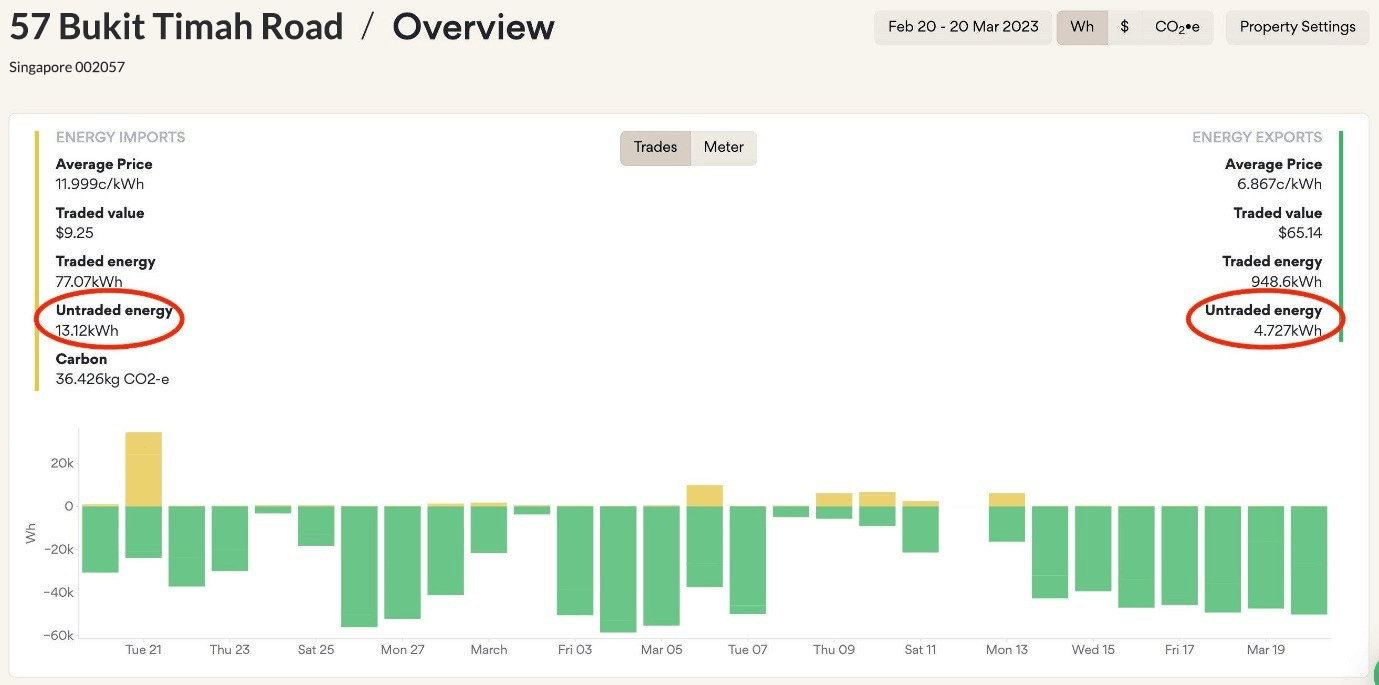Select the Trades tab
Image resolution: width=1379 pixels, height=685 pixels.
click(655, 147)
